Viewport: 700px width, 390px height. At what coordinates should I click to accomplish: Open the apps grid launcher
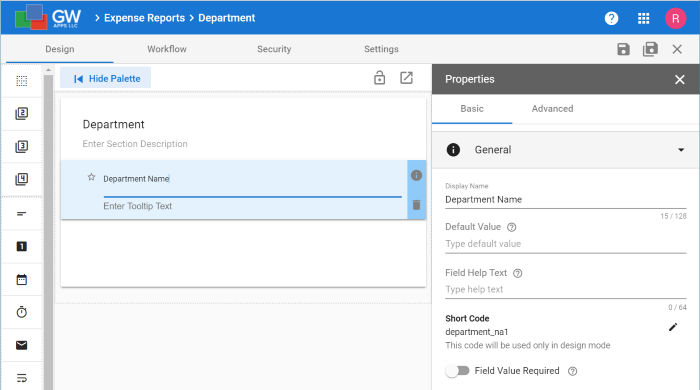pos(643,18)
